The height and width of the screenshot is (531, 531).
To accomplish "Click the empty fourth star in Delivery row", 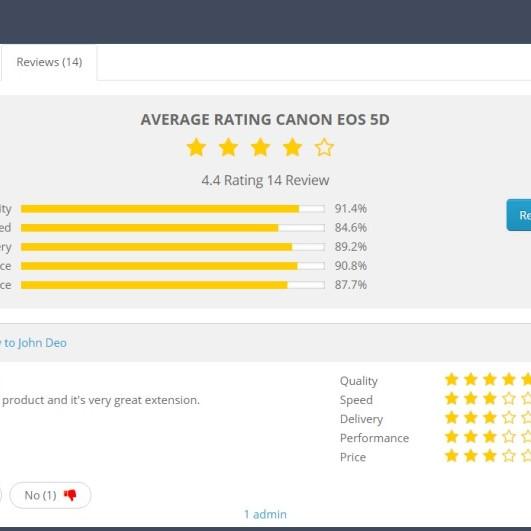I will click(x=509, y=418).
